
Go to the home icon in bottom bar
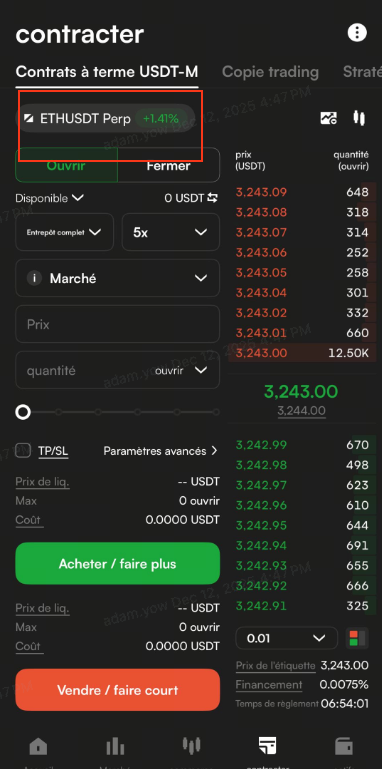(39, 746)
